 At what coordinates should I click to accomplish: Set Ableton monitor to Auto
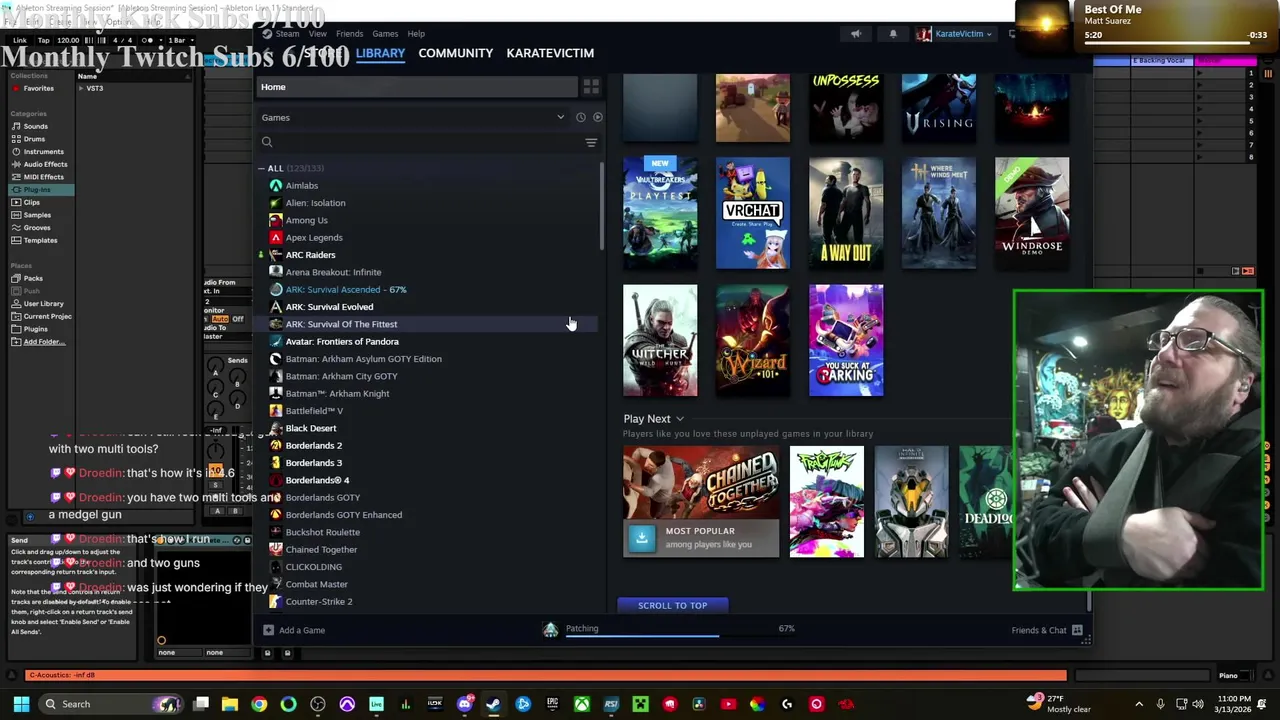coord(220,319)
